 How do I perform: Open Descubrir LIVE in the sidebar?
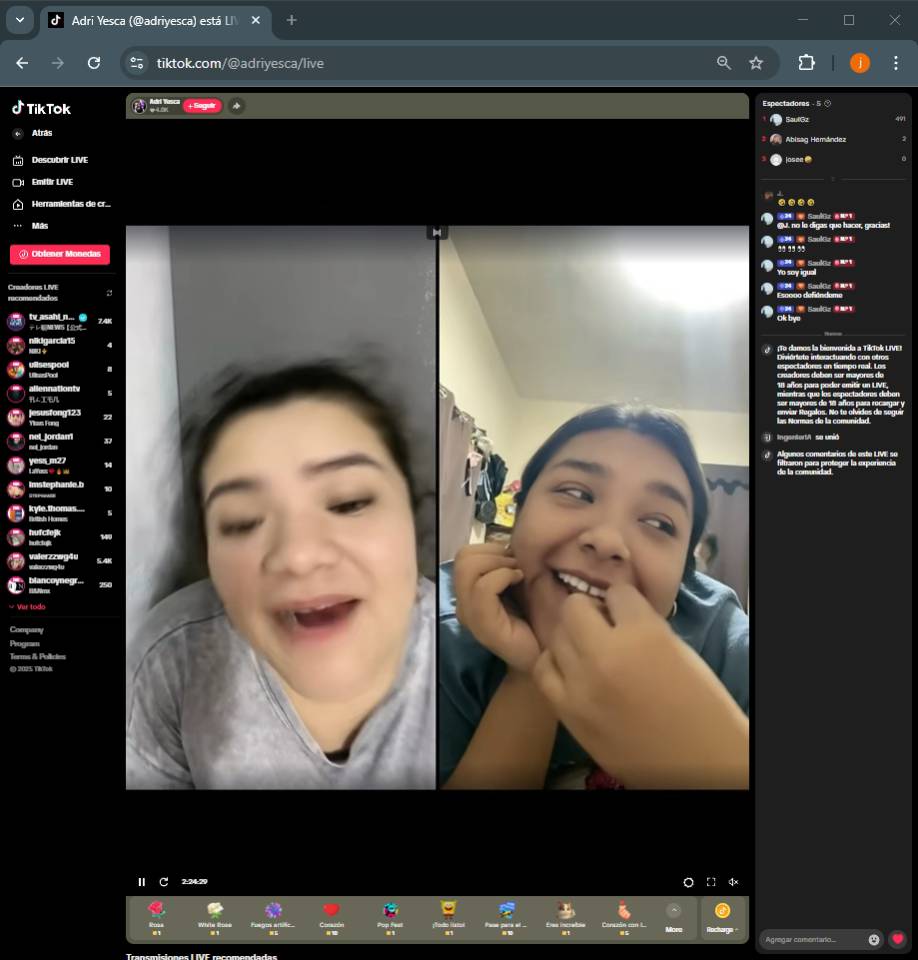(x=59, y=160)
